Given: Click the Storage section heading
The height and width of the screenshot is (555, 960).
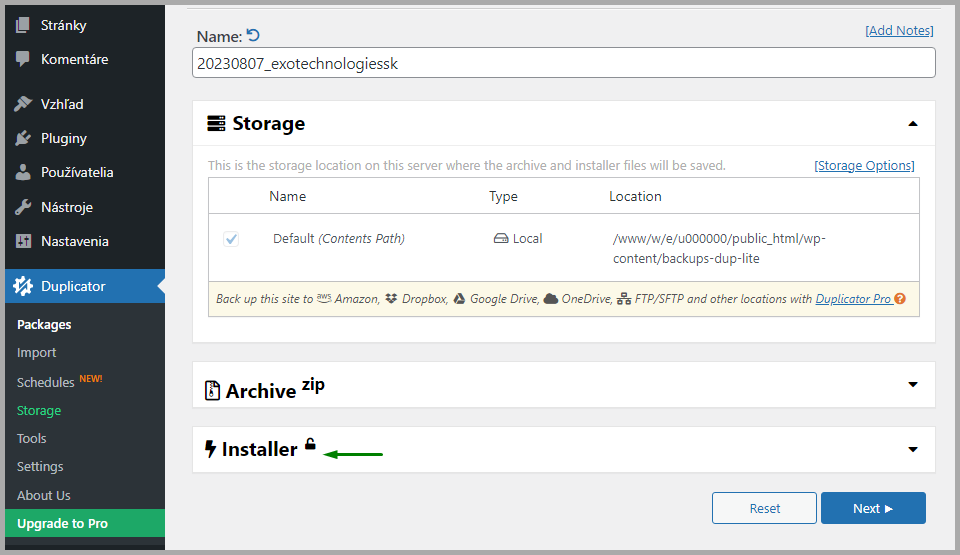Looking at the screenshot, I should [268, 124].
